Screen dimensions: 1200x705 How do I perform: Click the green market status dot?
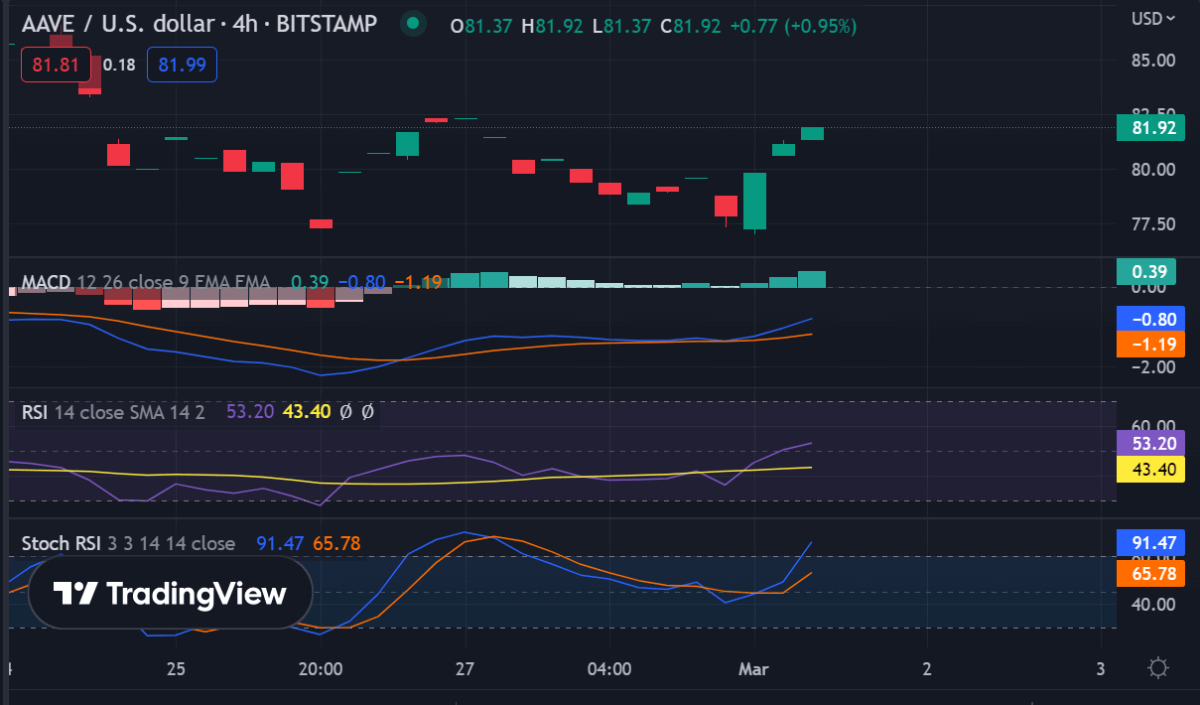click(x=412, y=25)
